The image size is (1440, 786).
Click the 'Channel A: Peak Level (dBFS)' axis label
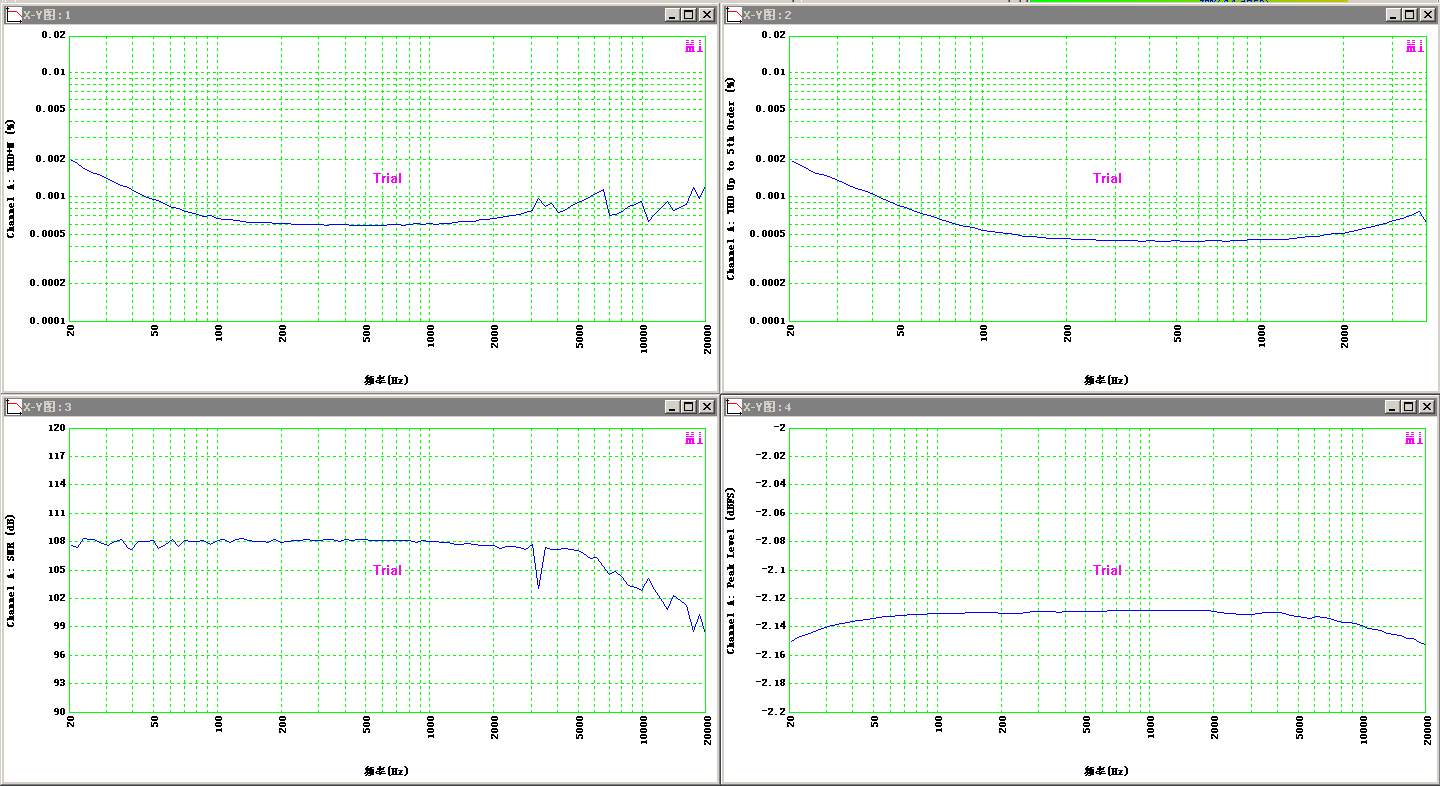click(x=731, y=570)
